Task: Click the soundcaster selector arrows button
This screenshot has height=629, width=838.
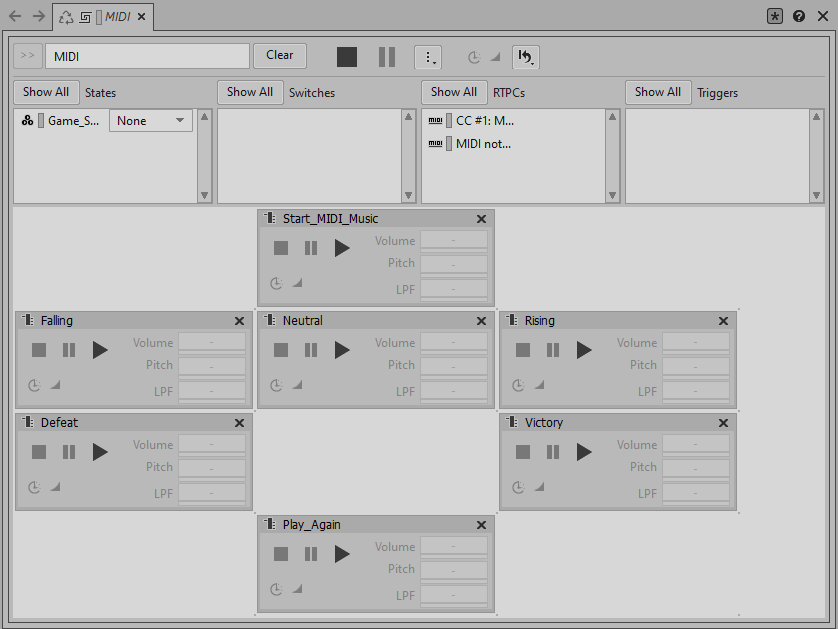Action: pos(28,56)
